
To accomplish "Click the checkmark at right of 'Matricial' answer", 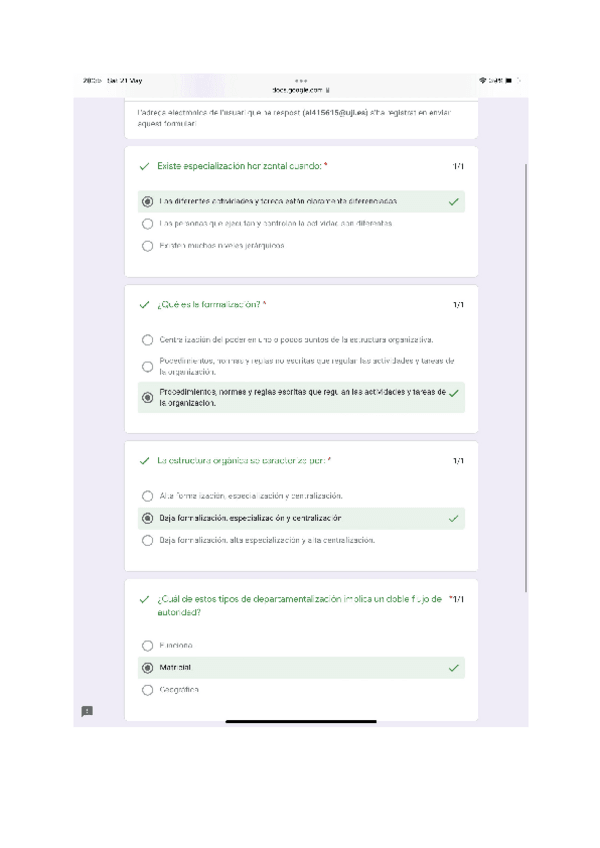I will click(x=454, y=667).
